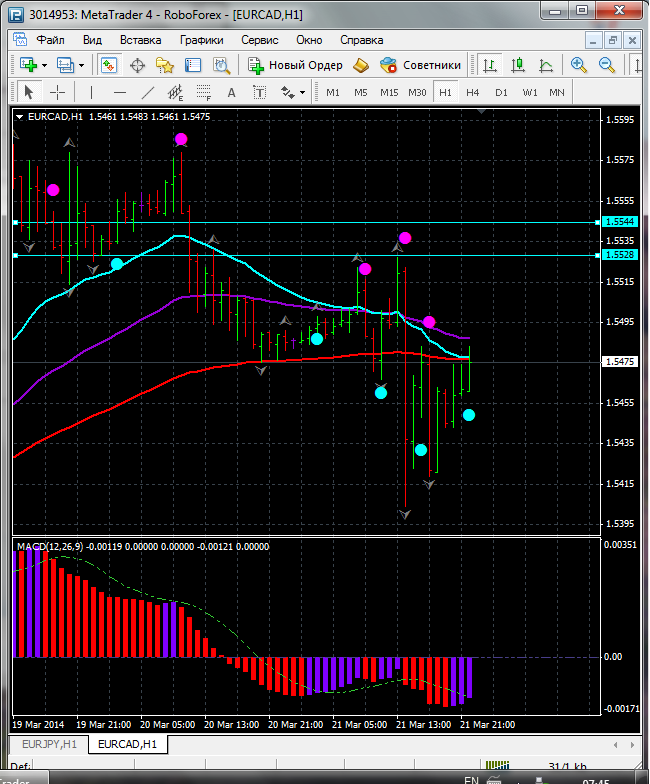Click the MetaTrader title bar icon

point(16,15)
